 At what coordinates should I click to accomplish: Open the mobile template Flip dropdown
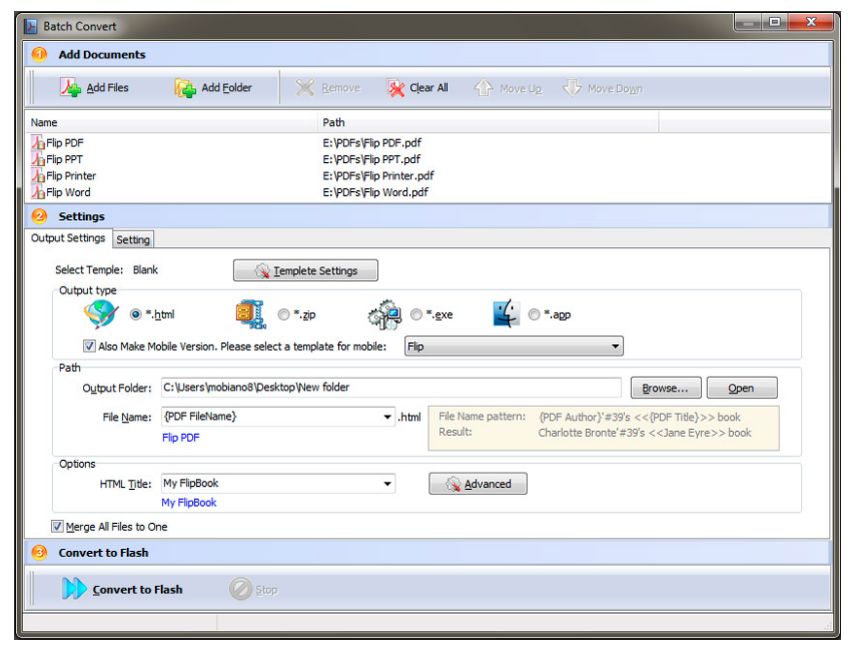click(x=514, y=346)
